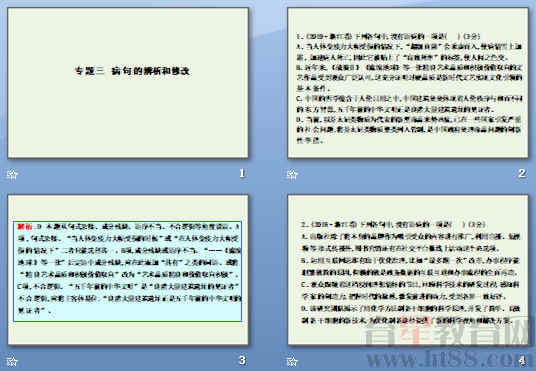The image size is (536, 371).
Task: Click the slide number 1 label
Action: [x=242, y=173]
